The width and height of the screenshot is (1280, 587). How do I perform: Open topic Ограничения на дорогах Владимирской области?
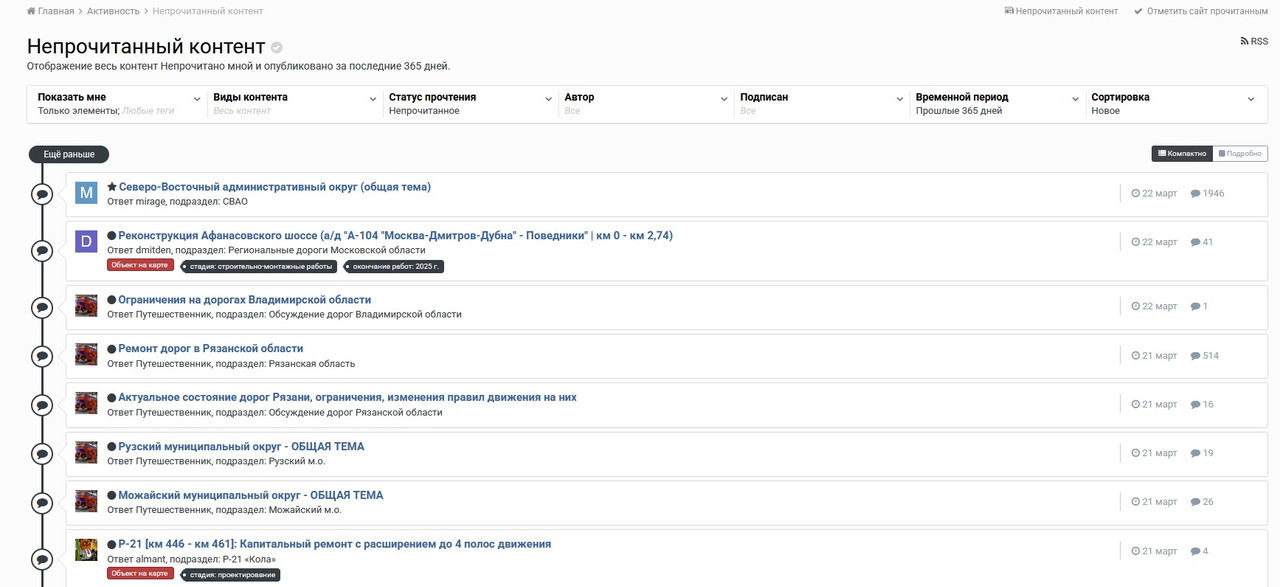click(245, 300)
